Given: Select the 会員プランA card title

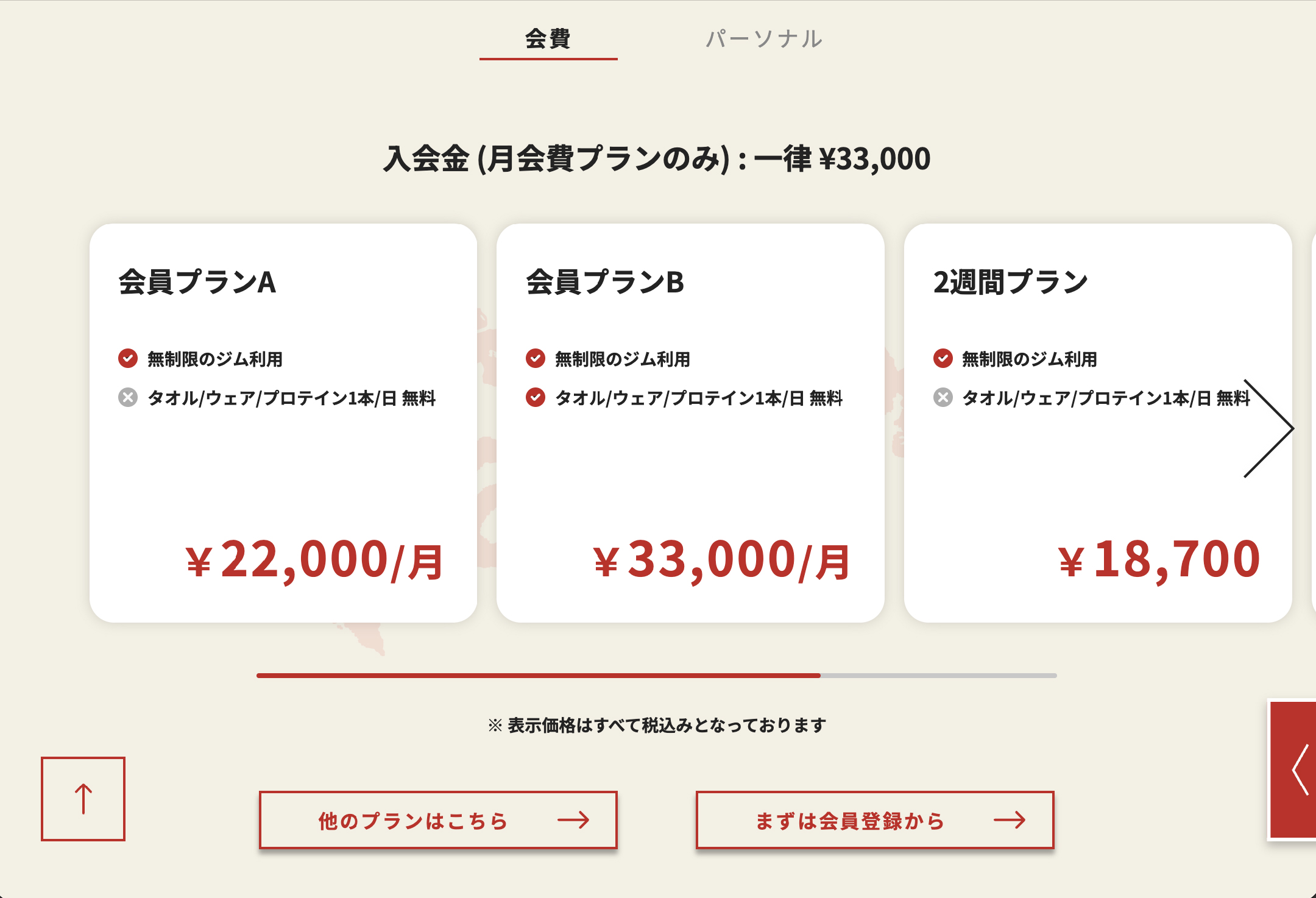Looking at the screenshot, I should point(197,282).
